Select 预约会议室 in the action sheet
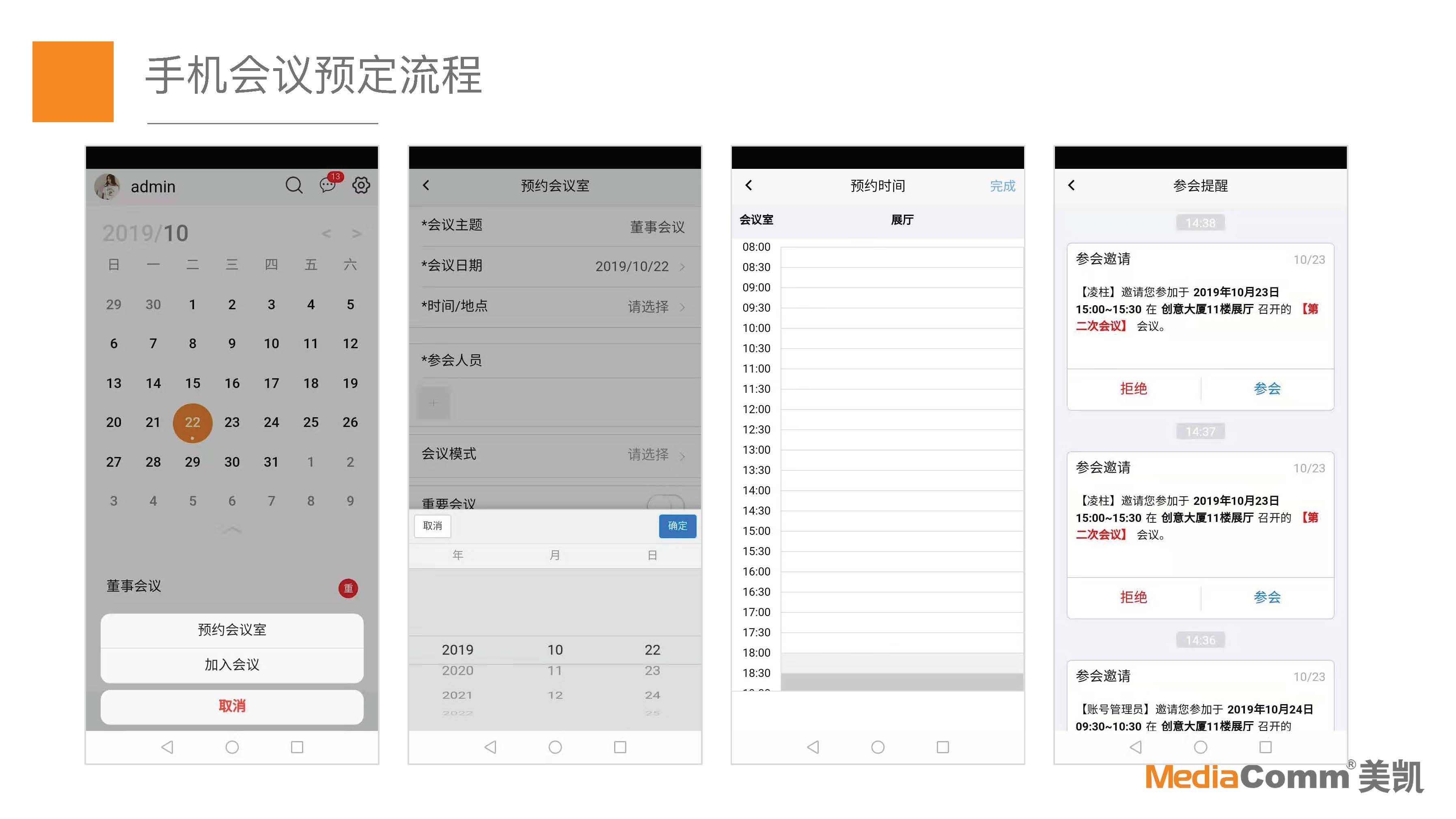 [232, 629]
